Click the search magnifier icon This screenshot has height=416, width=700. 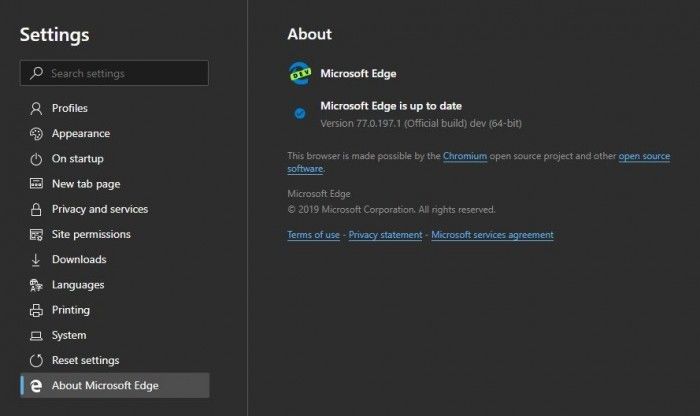tap(37, 73)
